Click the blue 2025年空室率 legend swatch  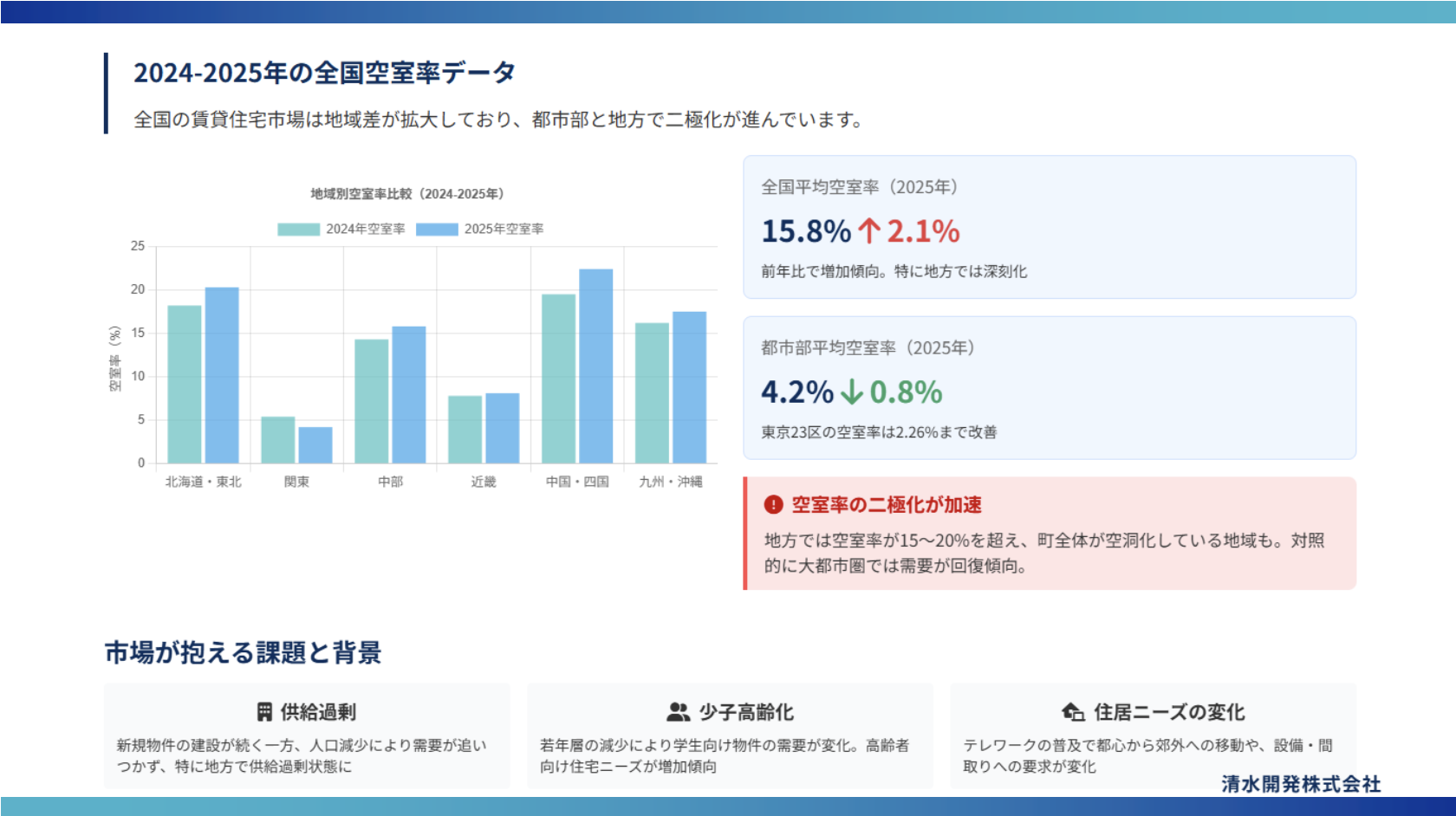[x=437, y=230]
